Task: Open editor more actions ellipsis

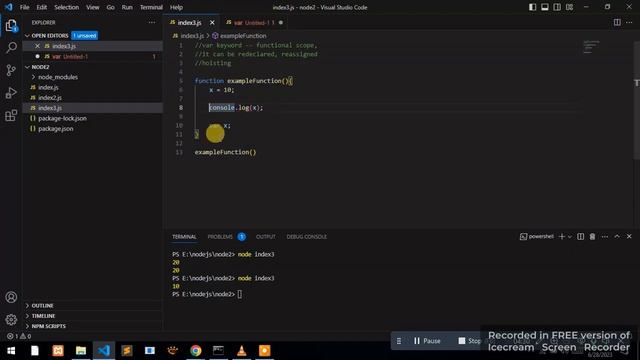Action: 629,22
